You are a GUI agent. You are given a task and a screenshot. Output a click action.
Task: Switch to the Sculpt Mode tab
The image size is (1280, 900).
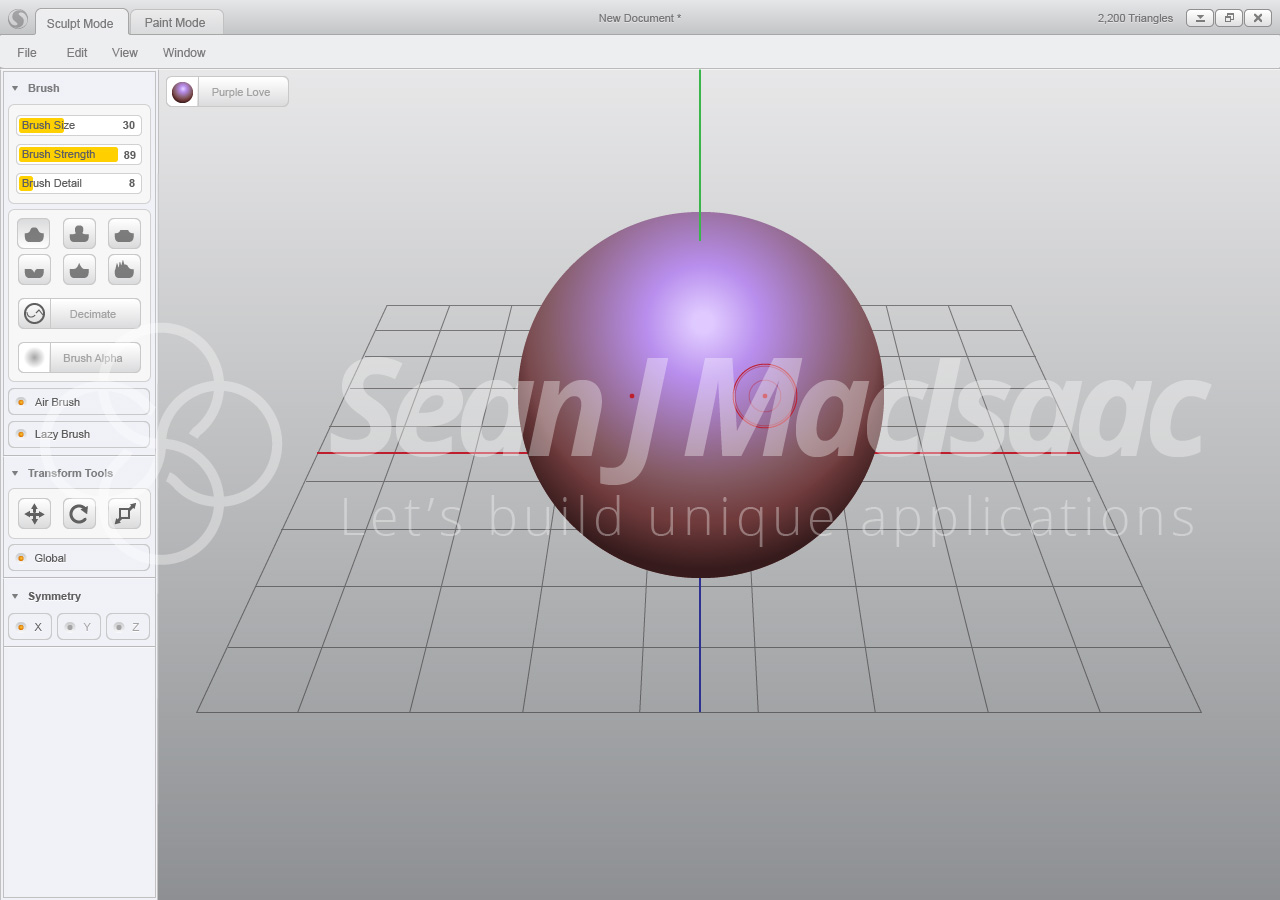(80, 23)
